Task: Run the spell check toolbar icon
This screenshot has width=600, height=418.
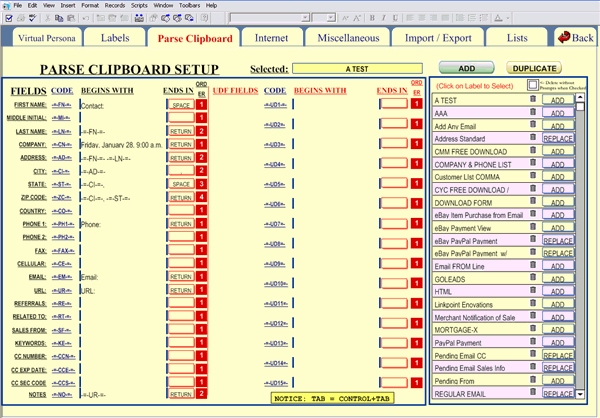Action: click(33, 18)
